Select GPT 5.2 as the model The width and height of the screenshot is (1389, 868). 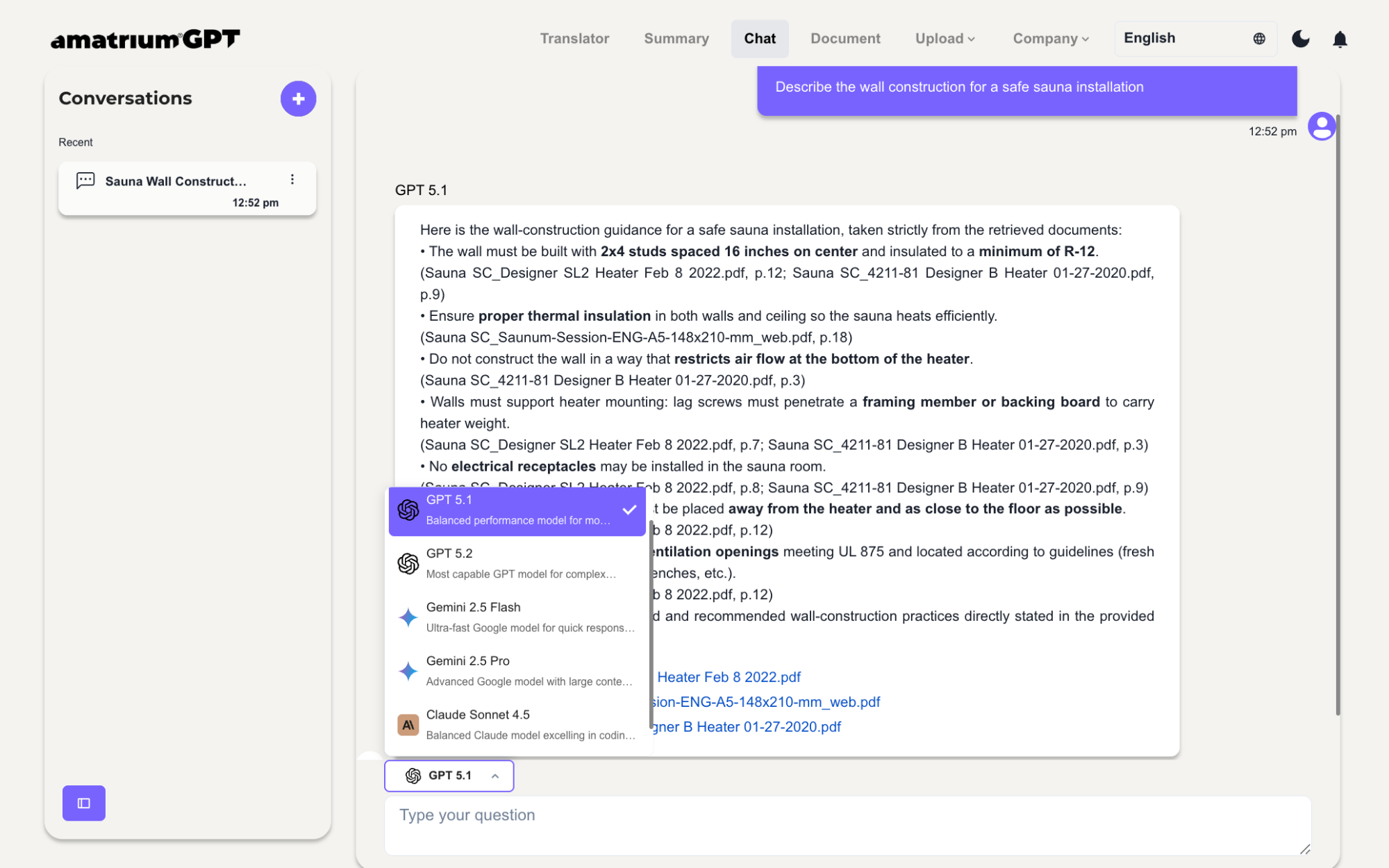click(518, 562)
